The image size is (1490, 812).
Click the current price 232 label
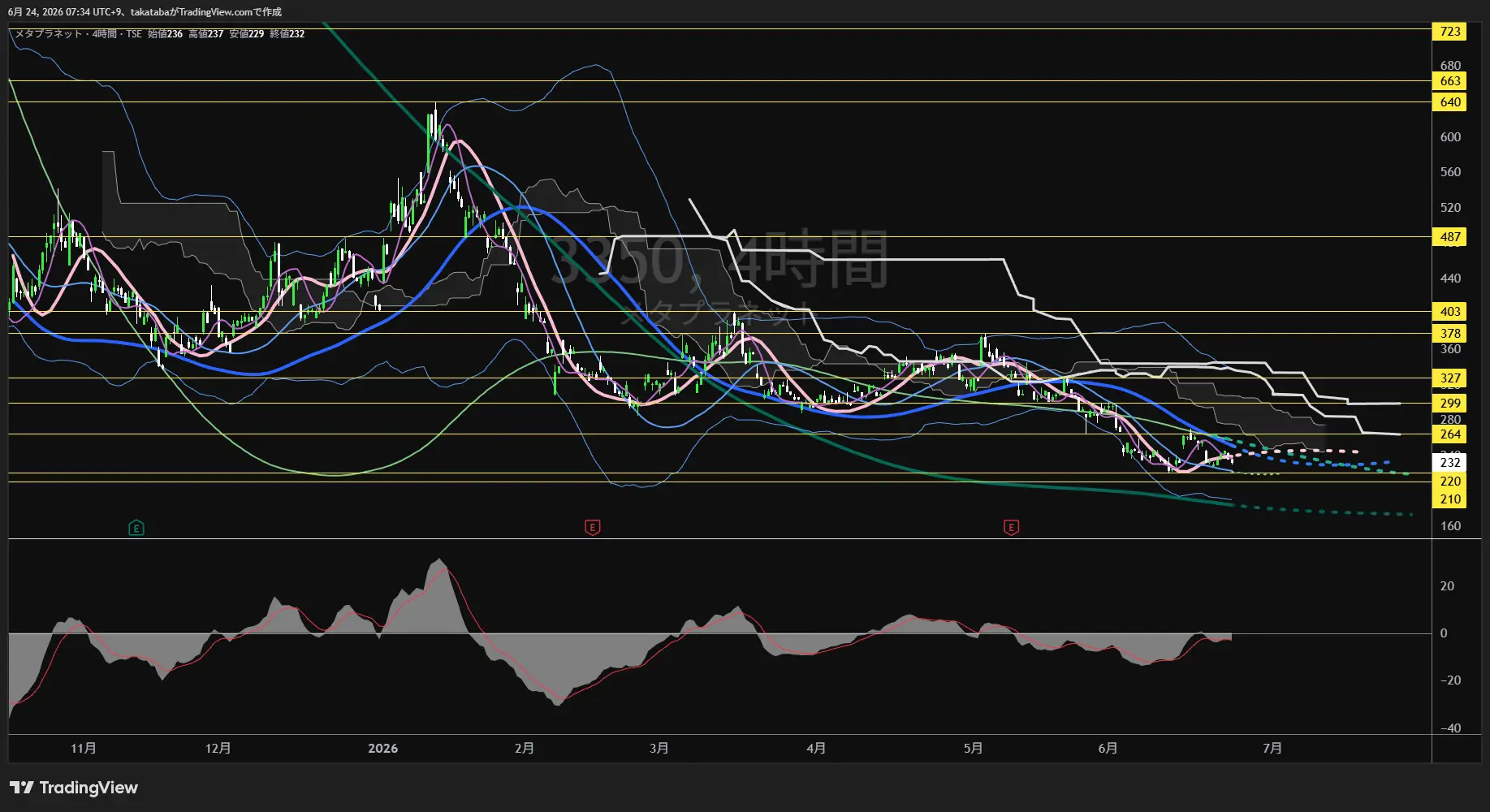click(x=1450, y=463)
